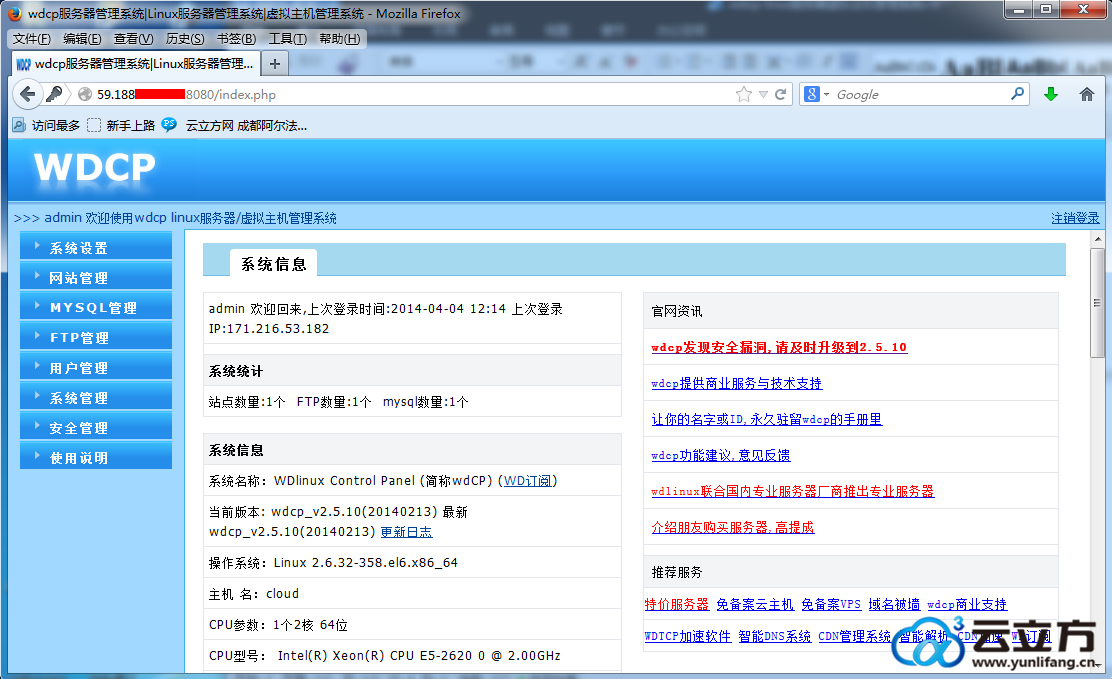The width and height of the screenshot is (1112, 679).
Task: Open the wdcp security vulnerability upgrade notice
Action: click(x=779, y=347)
